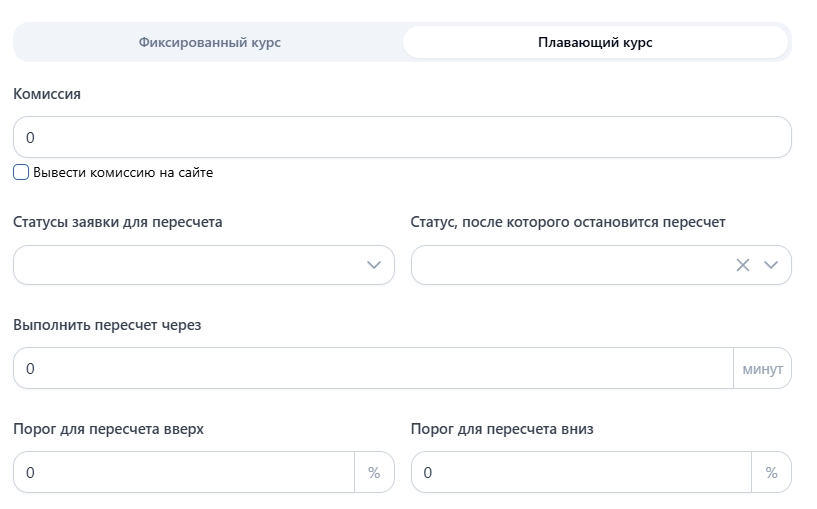817x509 pixels.
Task: Clear status selection with the X icon
Action: (x=742, y=265)
